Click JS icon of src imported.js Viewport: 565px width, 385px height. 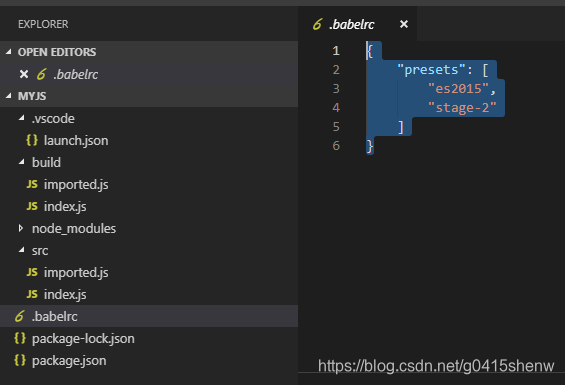click(32, 272)
